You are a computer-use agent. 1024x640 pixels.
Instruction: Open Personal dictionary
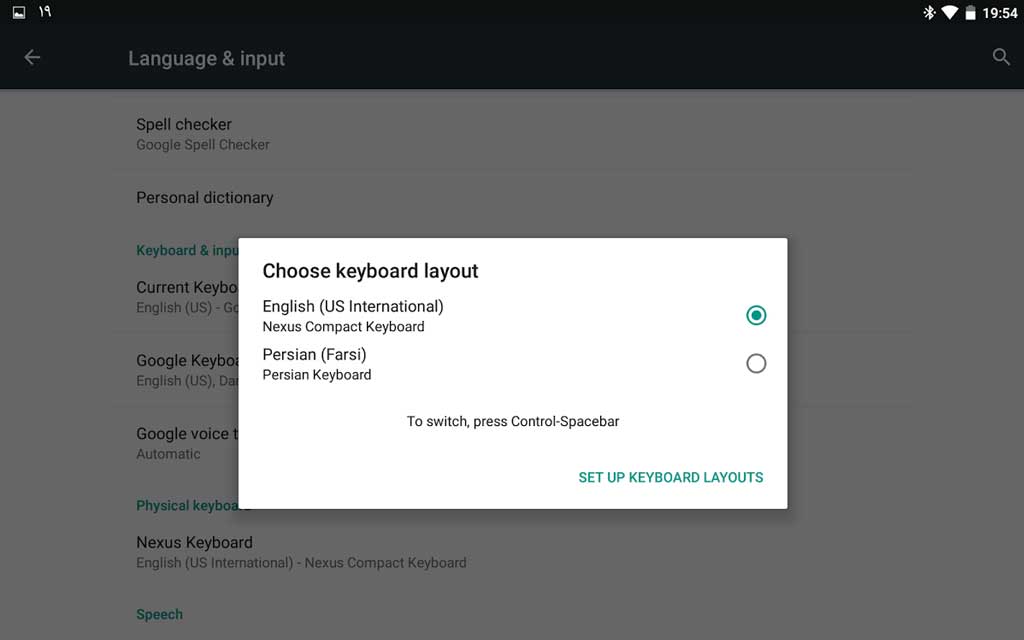(x=205, y=198)
